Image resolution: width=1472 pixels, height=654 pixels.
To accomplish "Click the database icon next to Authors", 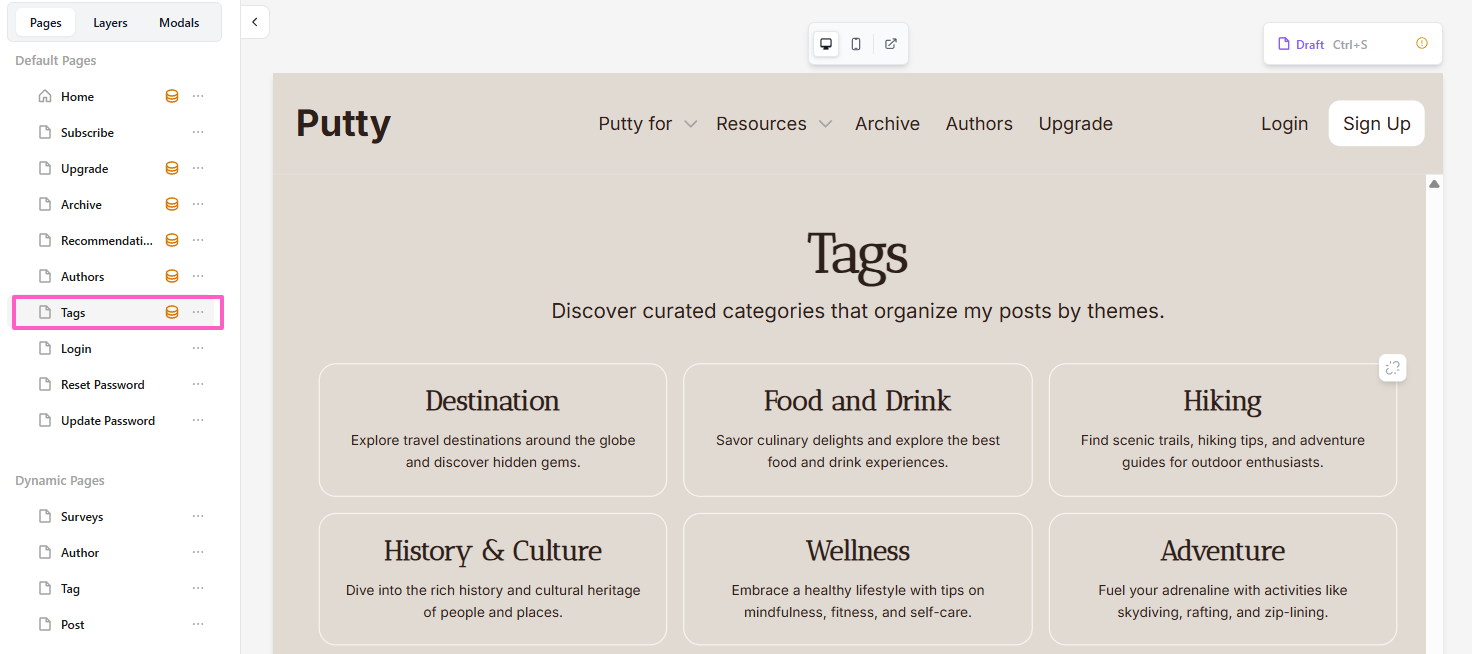I will [x=172, y=277].
